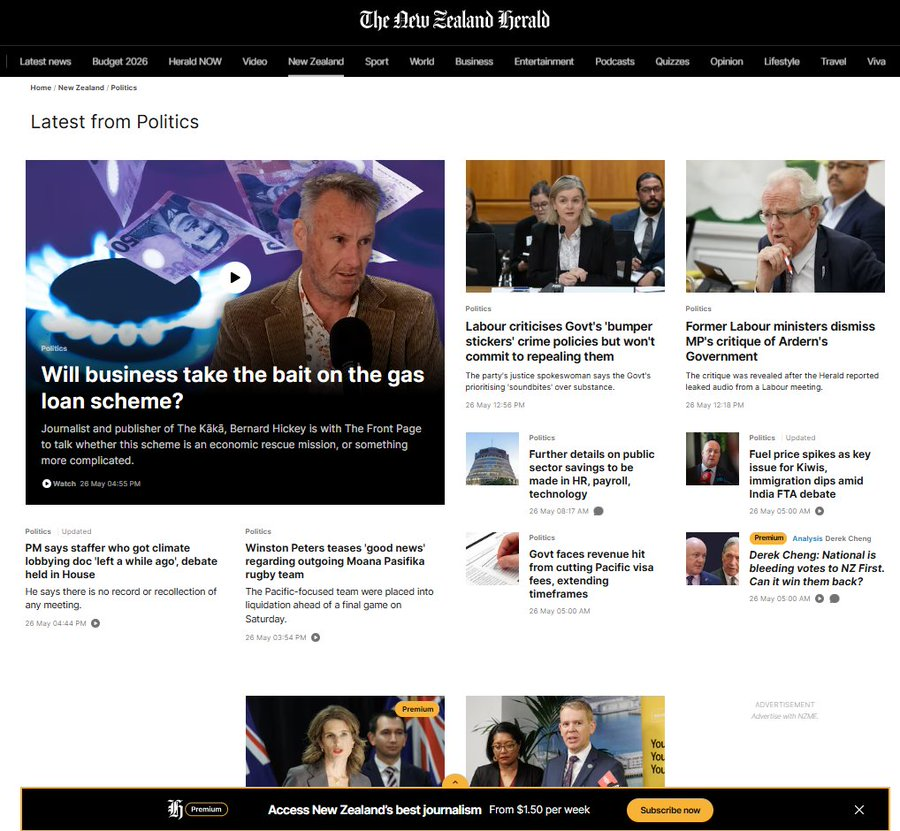Screen dimensions: 900x831
Task: Click the hand signing document thumbnail
Action: [x=492, y=558]
